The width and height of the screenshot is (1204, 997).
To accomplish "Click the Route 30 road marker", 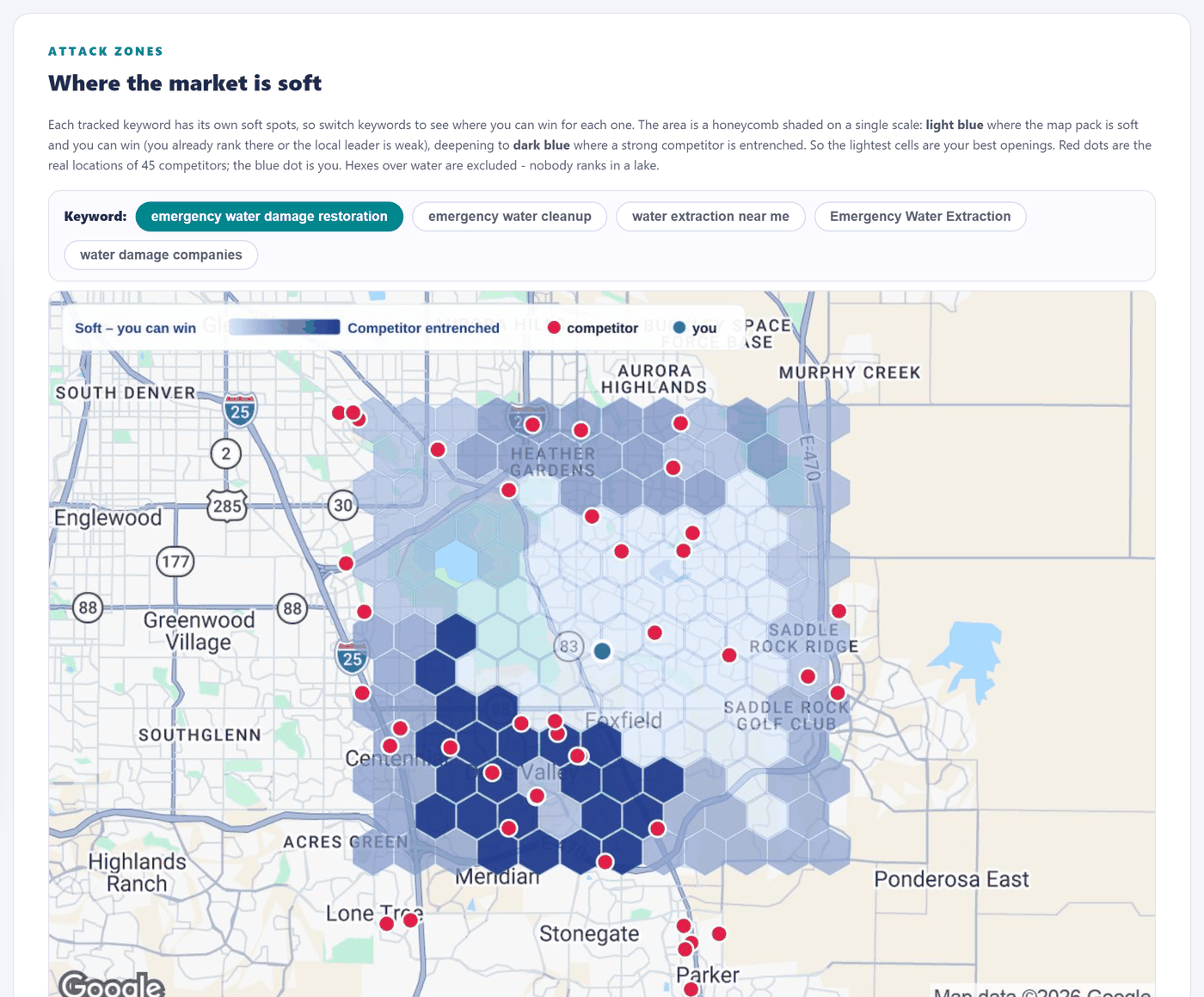I will (x=343, y=505).
